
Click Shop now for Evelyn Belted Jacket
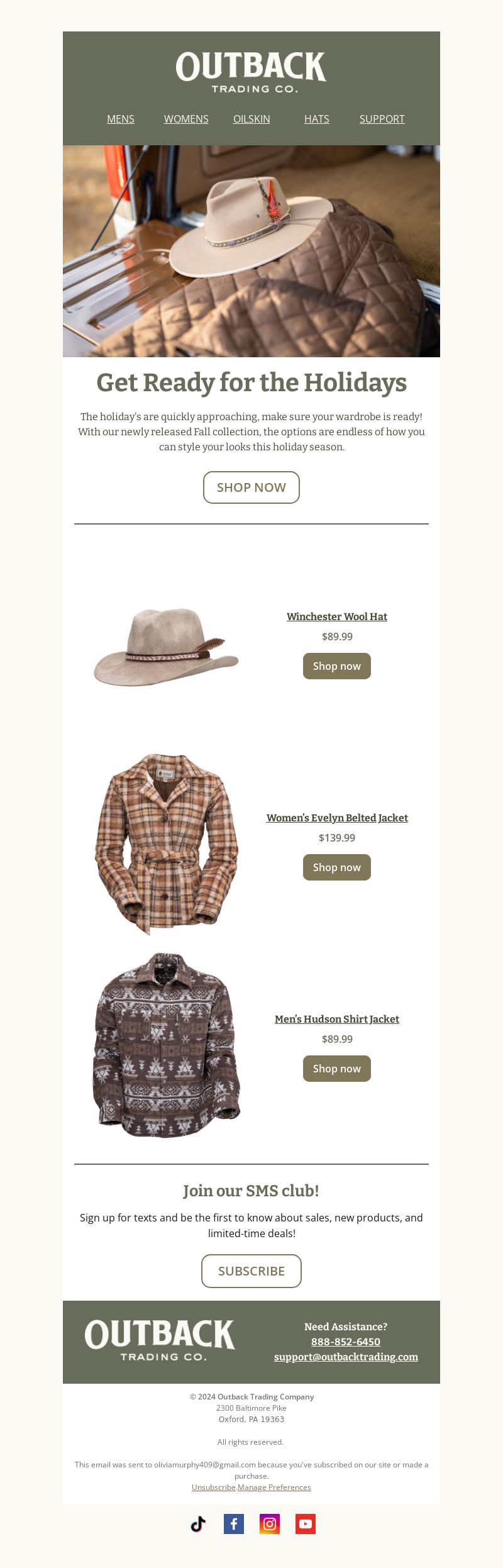337,867
